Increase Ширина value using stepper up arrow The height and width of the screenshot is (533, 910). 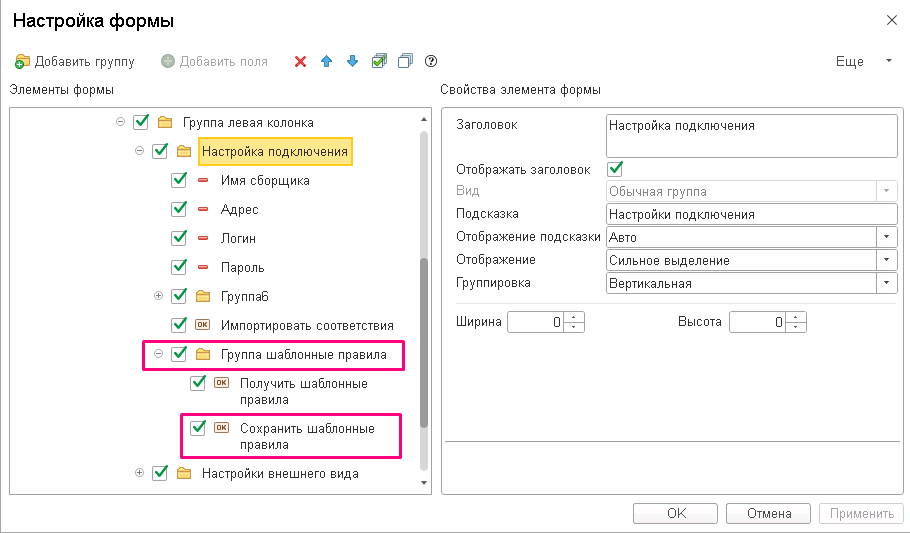tap(574, 317)
